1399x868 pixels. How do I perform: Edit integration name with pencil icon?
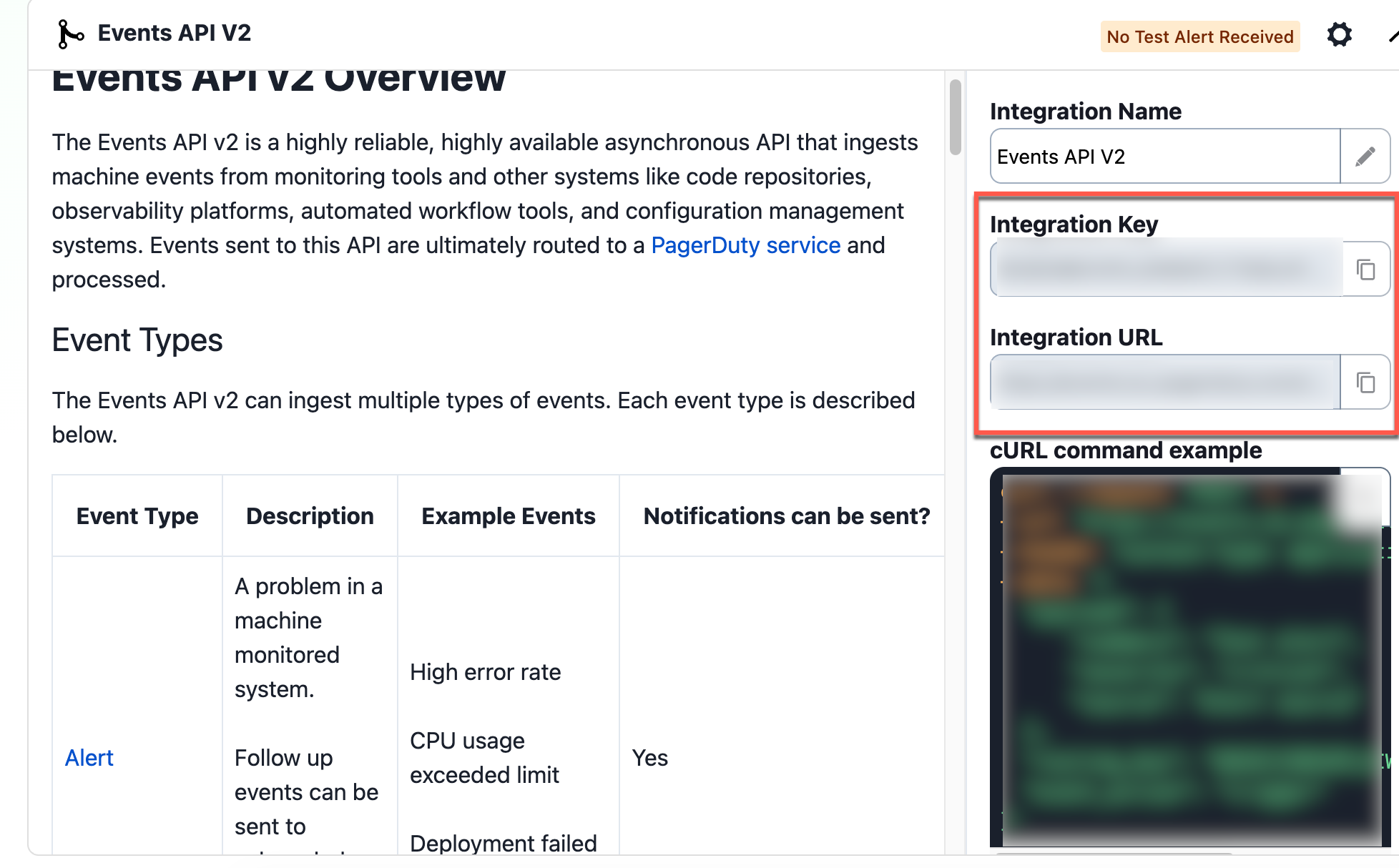click(x=1365, y=157)
